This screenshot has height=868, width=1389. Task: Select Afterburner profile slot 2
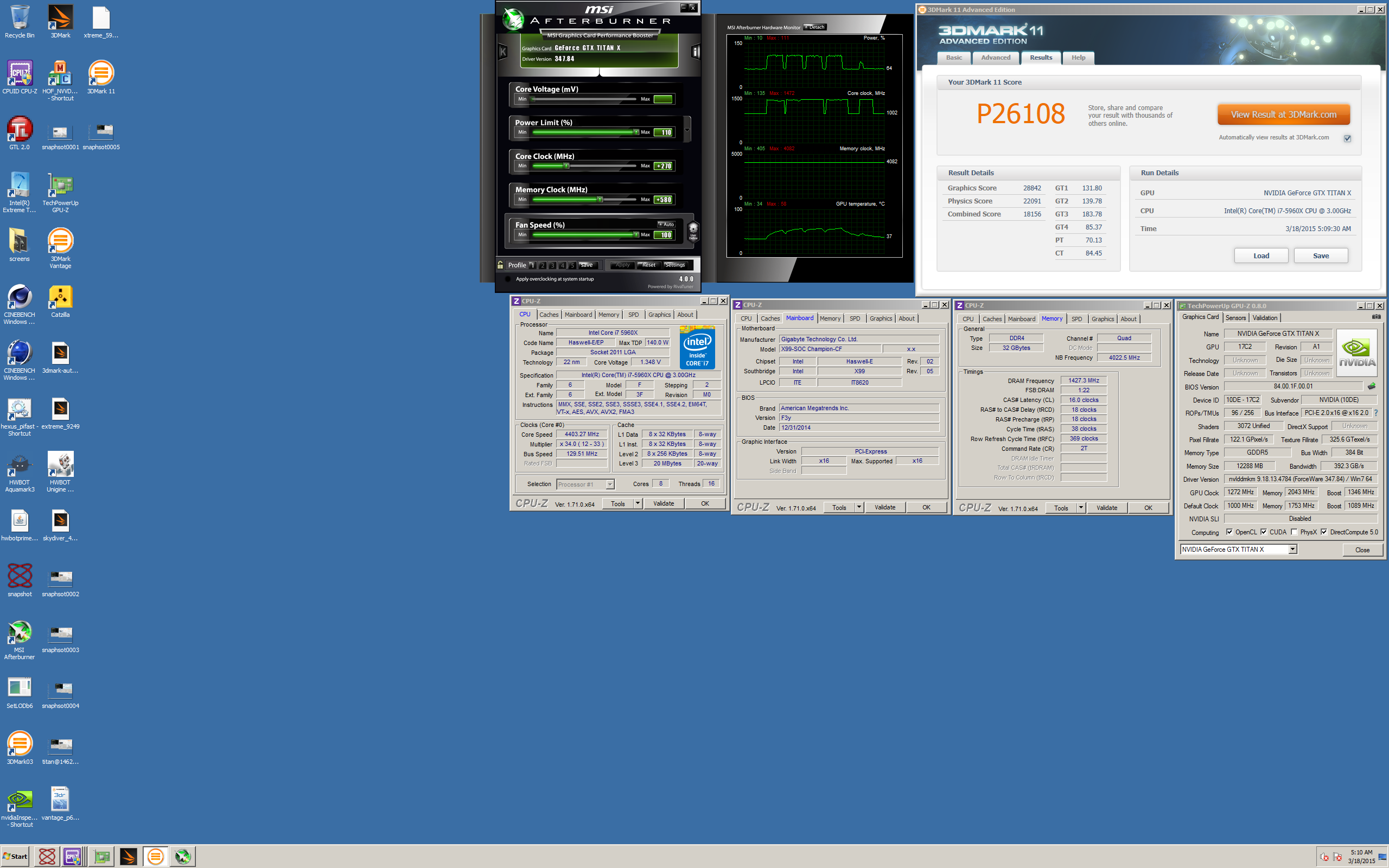click(x=543, y=265)
